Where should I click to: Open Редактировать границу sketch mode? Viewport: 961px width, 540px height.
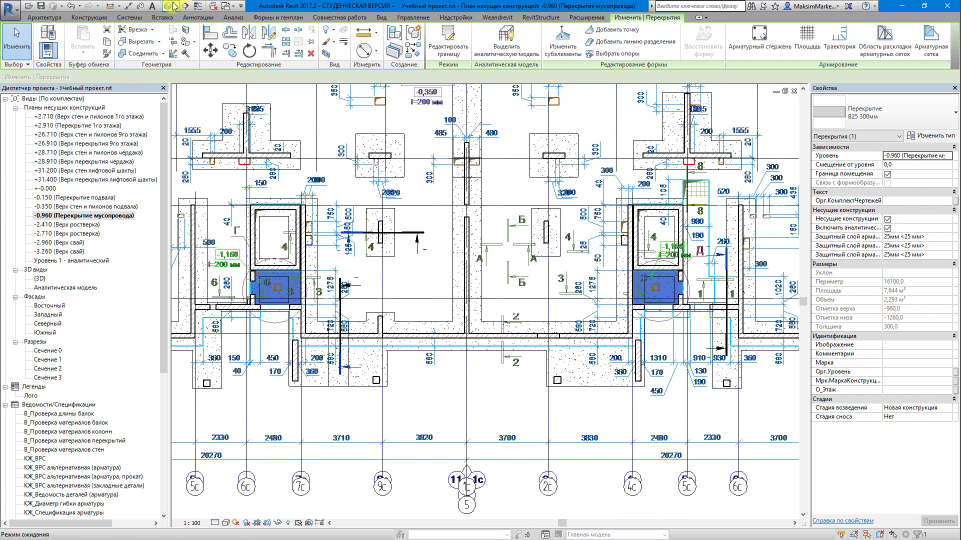[x=448, y=41]
